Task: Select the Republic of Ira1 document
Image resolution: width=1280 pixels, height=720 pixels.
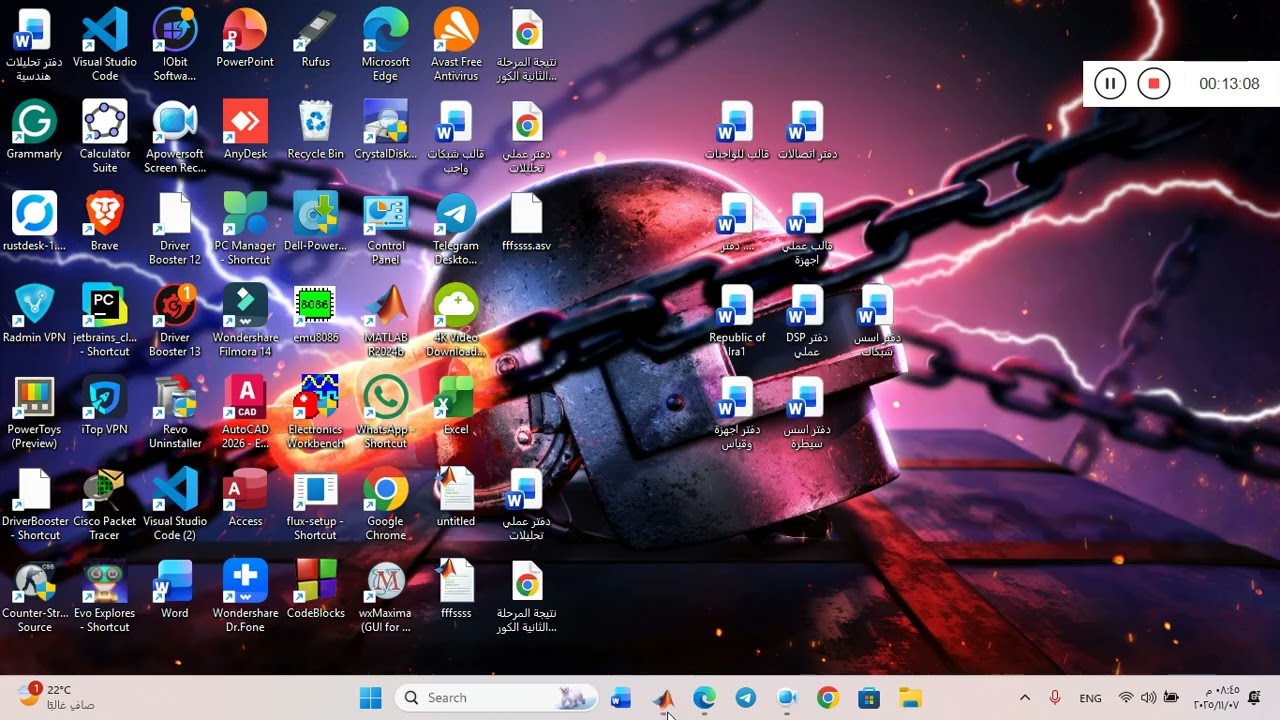Action: 737,322
